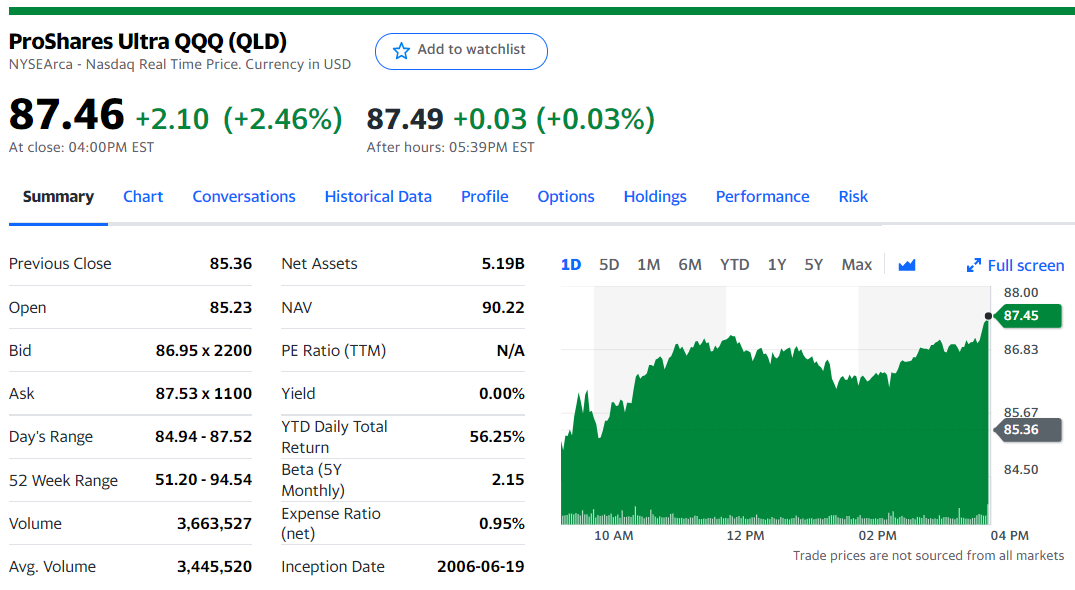Switch to the Performance tab
Viewport: 1075px width, 590px height.
point(763,197)
